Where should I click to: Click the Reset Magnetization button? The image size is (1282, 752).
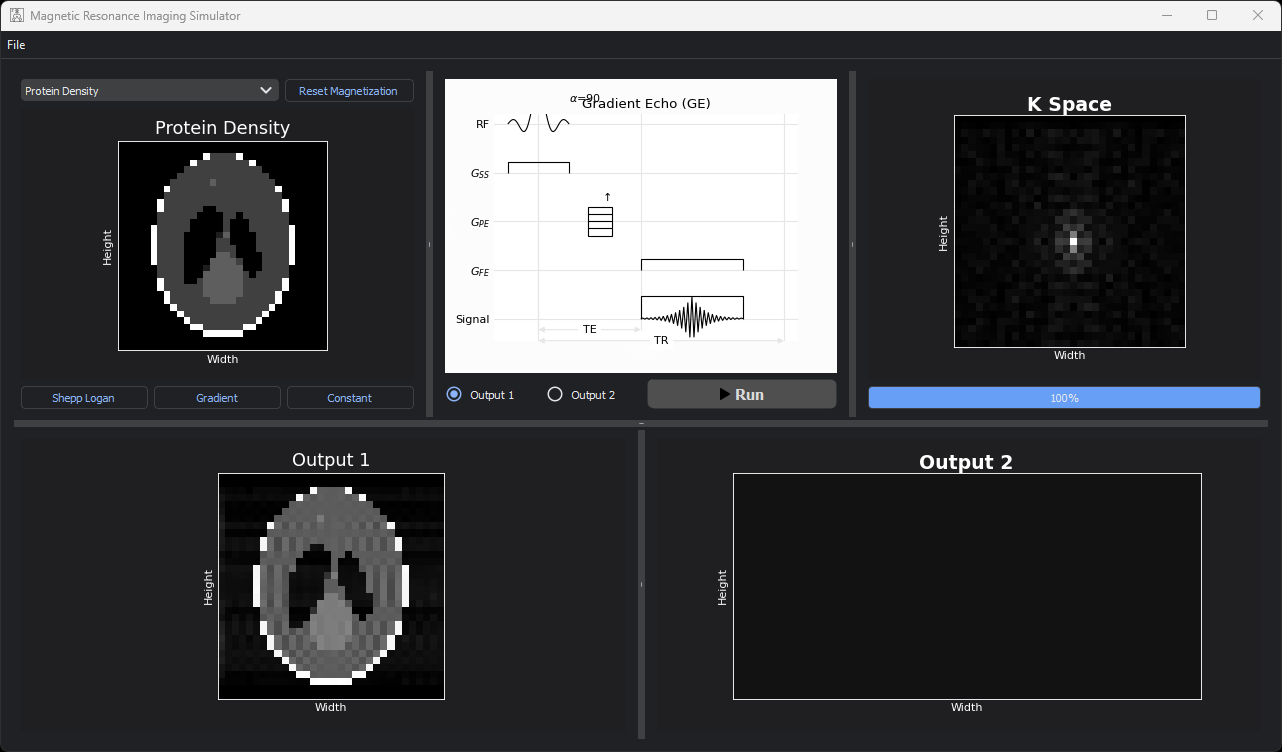348,91
